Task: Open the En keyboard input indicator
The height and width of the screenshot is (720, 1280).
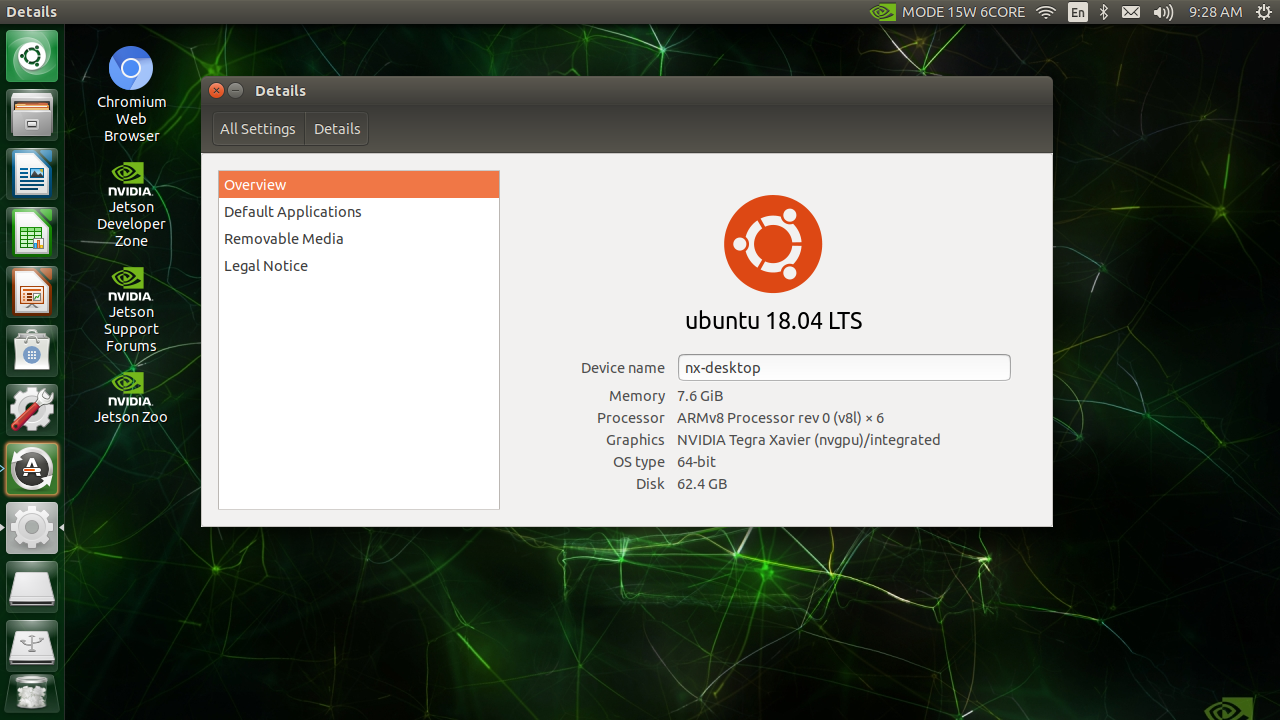Action: 1077,12
